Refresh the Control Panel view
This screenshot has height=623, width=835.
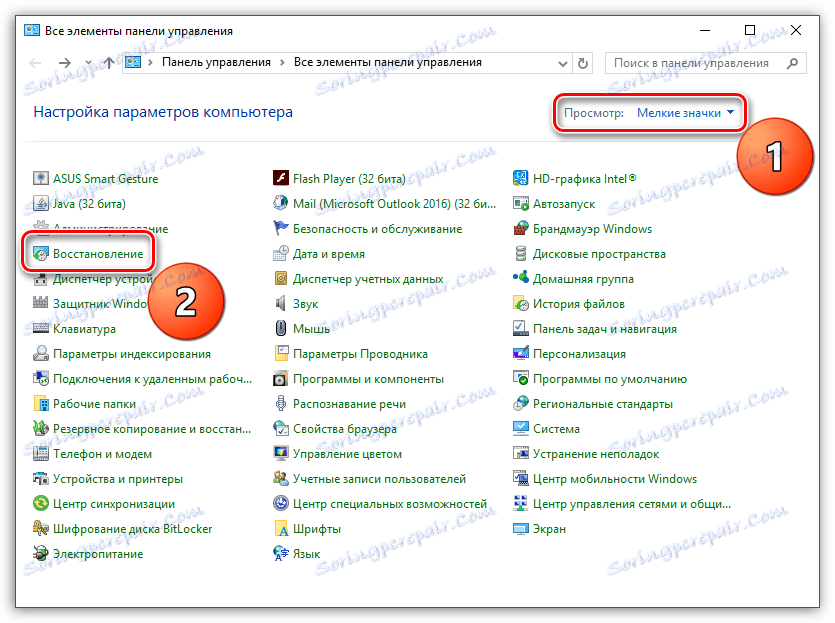pos(583,62)
